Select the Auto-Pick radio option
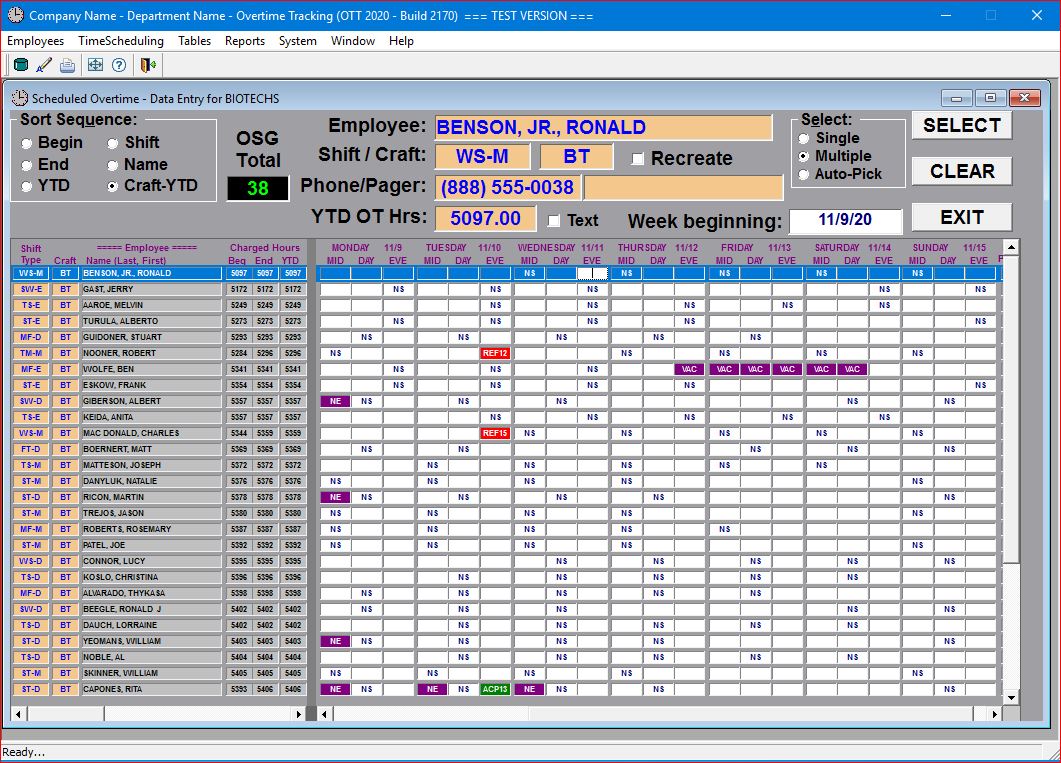The width and height of the screenshot is (1061, 763). 804,175
